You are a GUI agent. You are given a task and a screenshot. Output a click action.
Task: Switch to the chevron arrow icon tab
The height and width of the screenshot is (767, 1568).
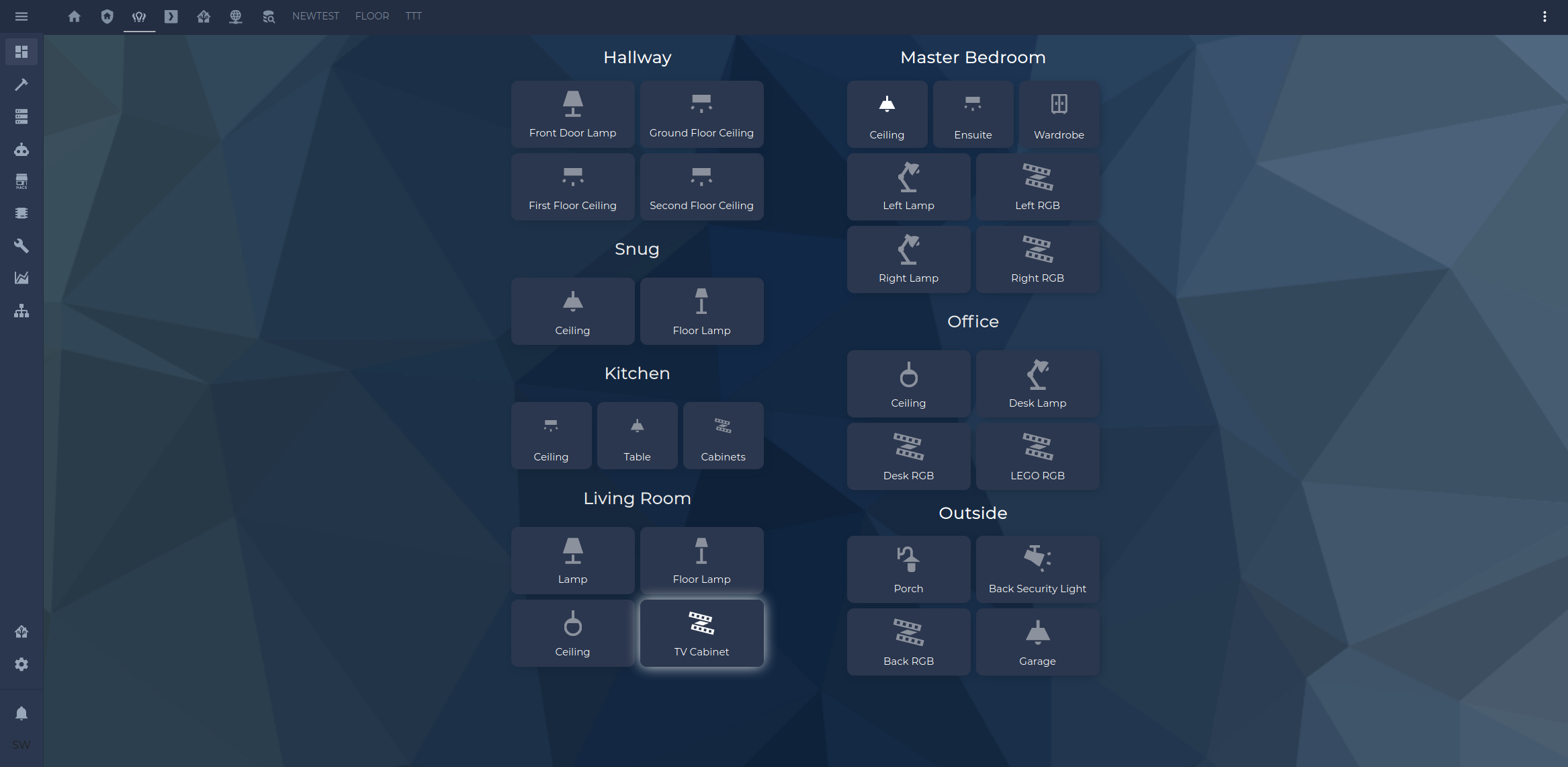click(171, 16)
